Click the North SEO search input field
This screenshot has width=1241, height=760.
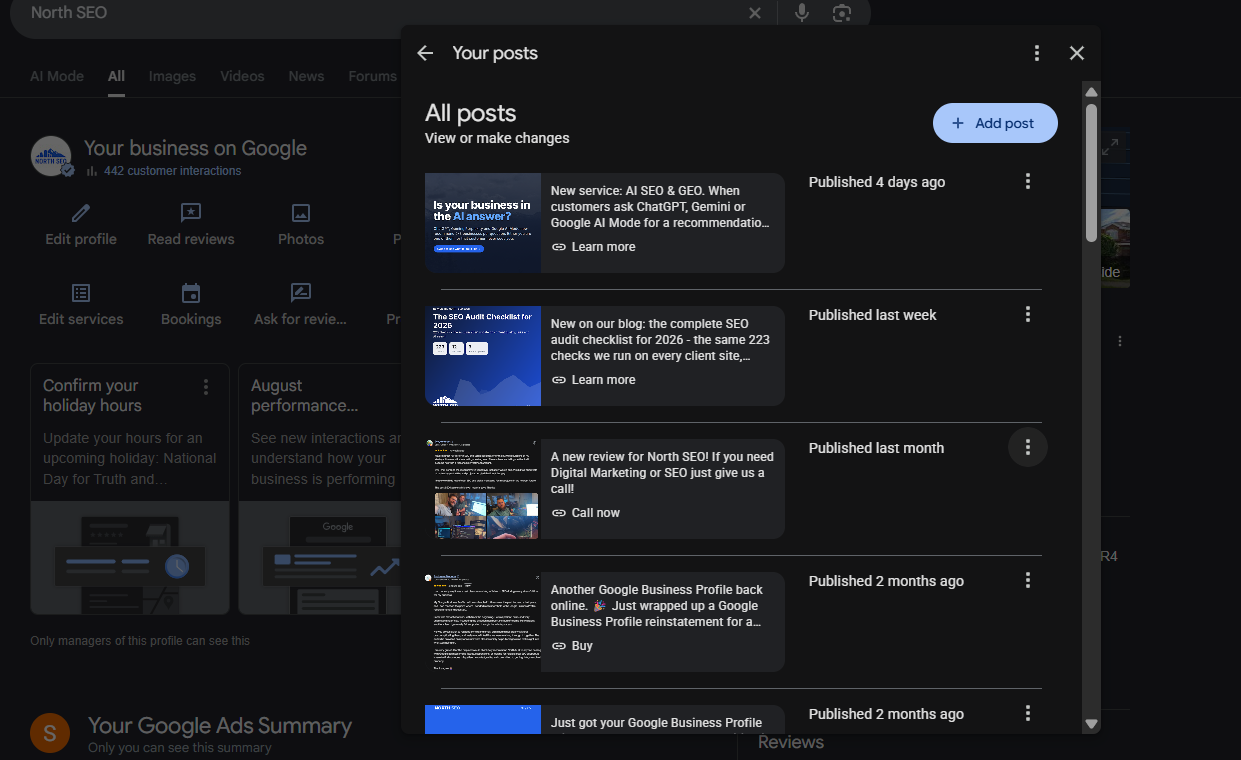pyautogui.click(x=380, y=13)
